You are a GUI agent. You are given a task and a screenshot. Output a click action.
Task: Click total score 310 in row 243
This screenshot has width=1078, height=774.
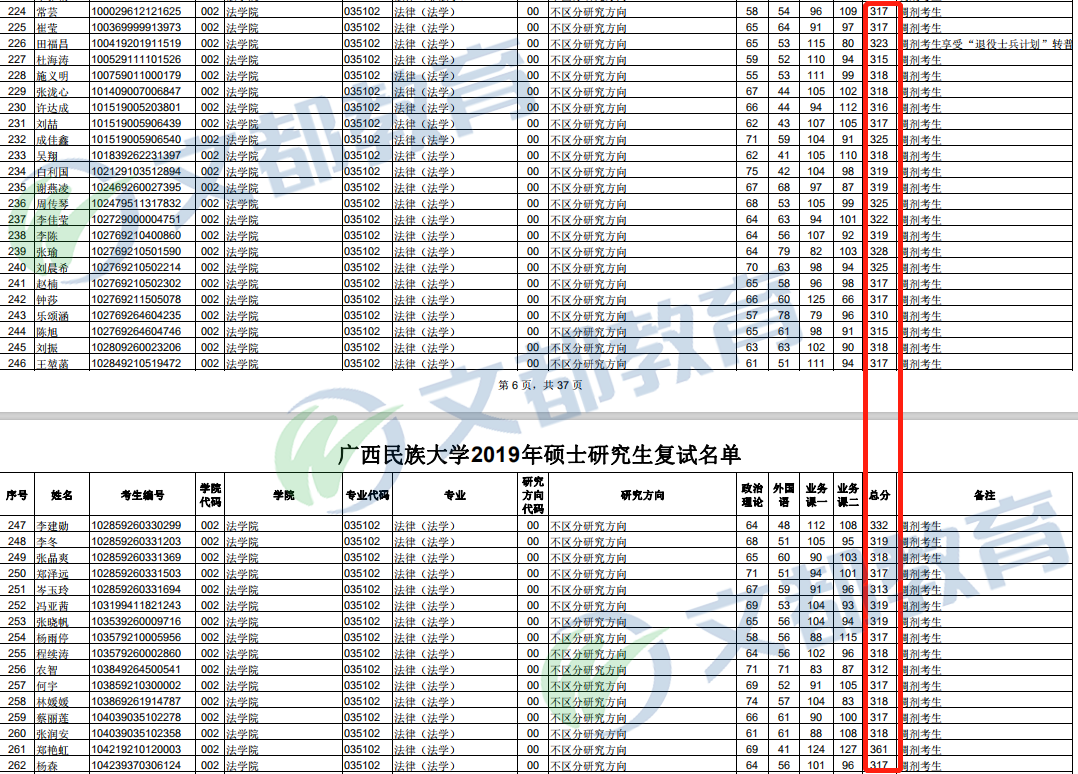(879, 316)
